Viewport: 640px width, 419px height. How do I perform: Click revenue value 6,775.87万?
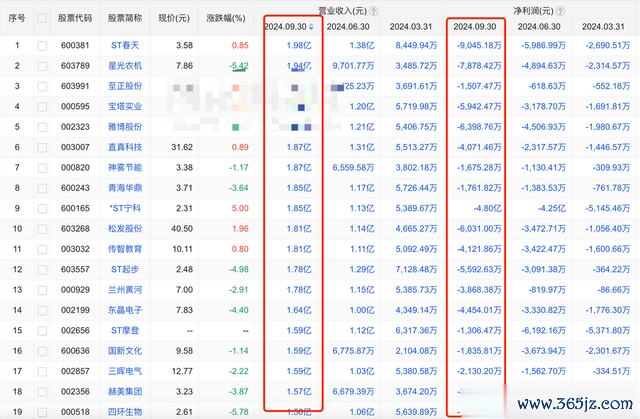coord(353,351)
